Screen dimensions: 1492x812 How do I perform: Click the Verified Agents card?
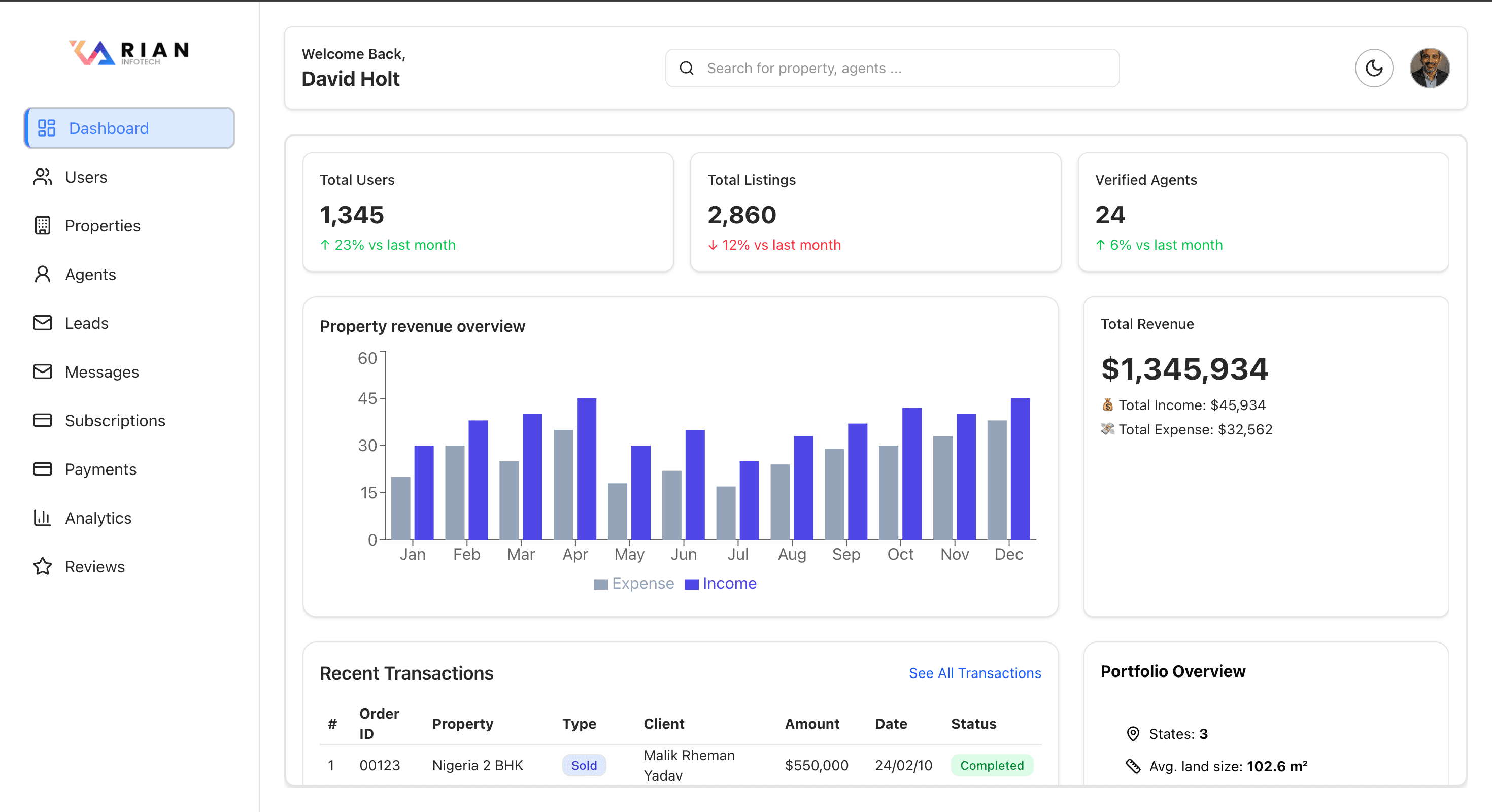[x=1263, y=212]
